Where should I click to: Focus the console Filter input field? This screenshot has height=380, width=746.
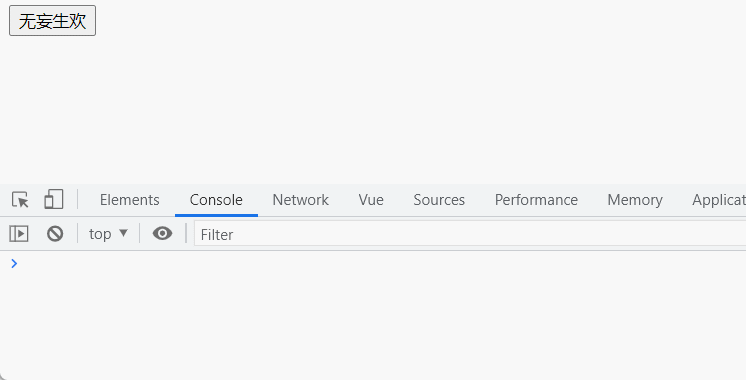click(x=470, y=234)
